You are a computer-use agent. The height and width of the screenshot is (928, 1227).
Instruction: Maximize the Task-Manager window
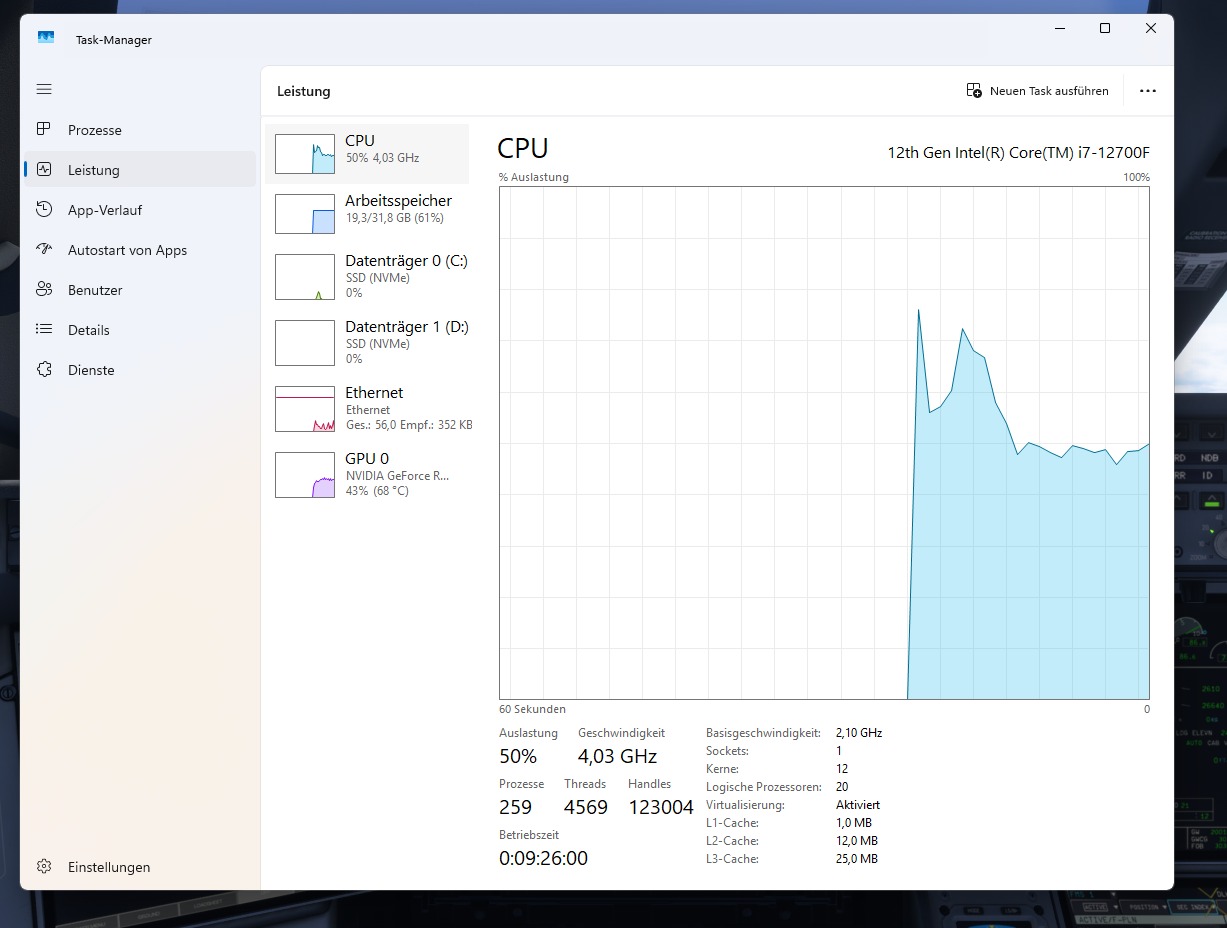tap(1105, 29)
